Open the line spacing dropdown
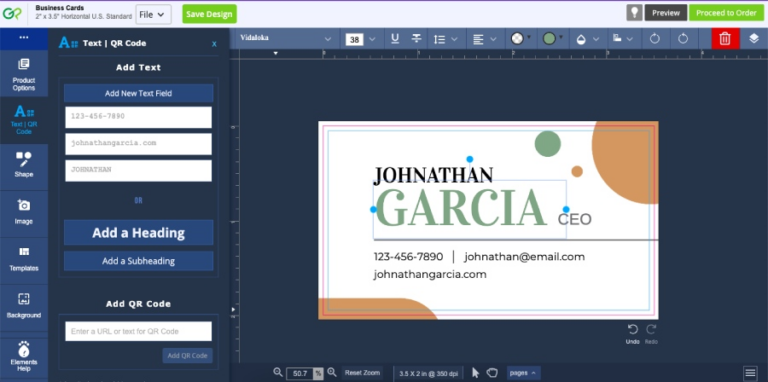 tap(445, 39)
